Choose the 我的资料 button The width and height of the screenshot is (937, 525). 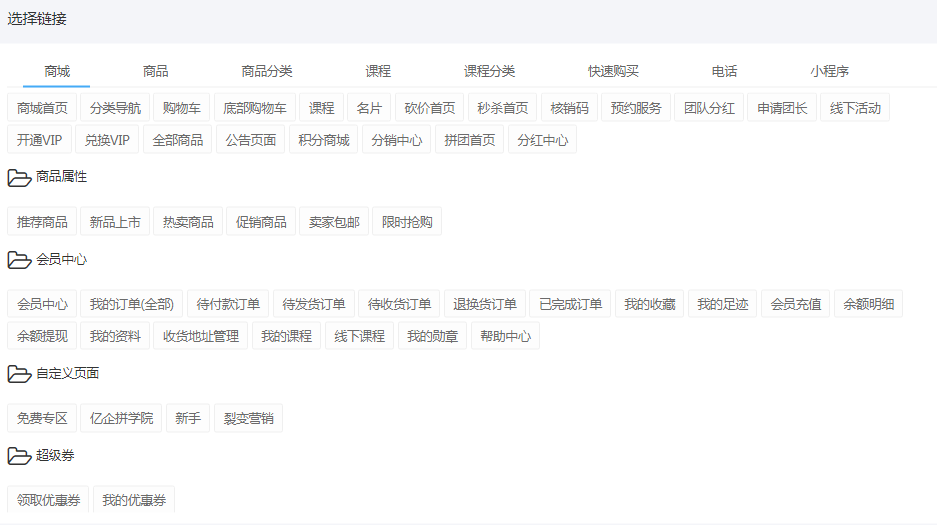[x=115, y=336]
